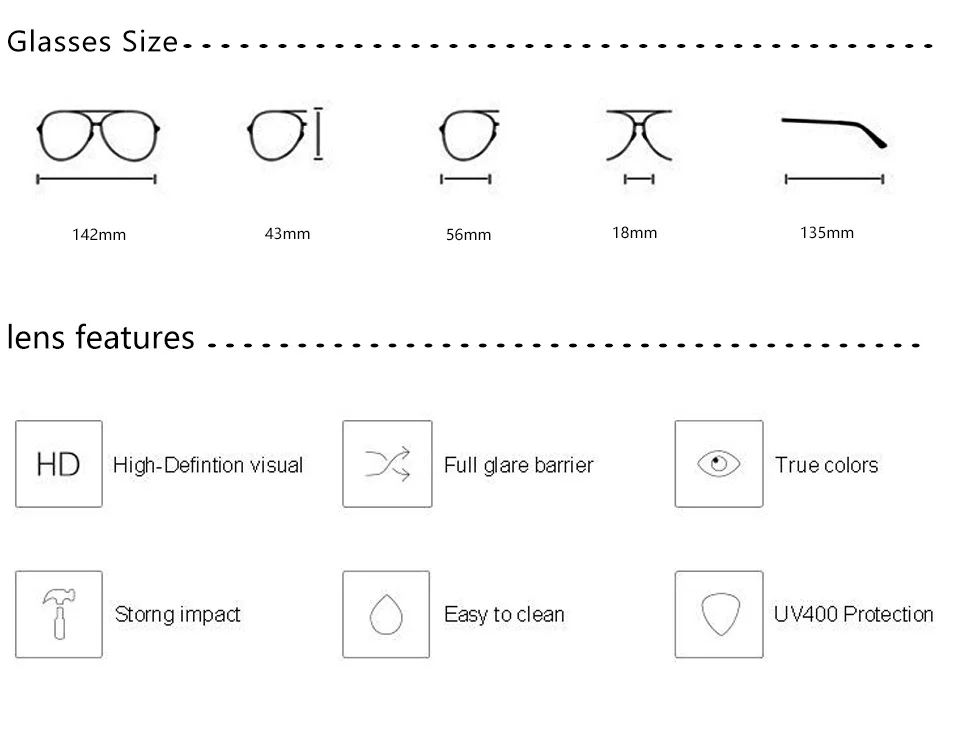Click the High-Defintion visual text
Screen dimensions: 960x756
[208, 465]
